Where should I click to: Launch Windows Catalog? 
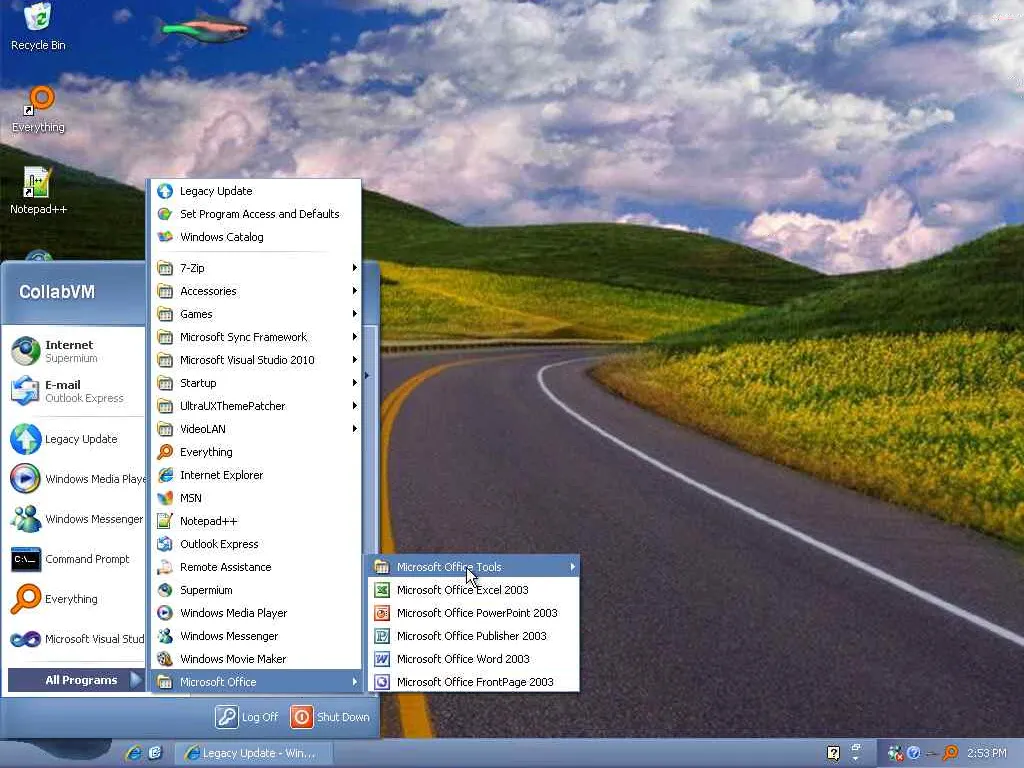[x=256, y=236]
